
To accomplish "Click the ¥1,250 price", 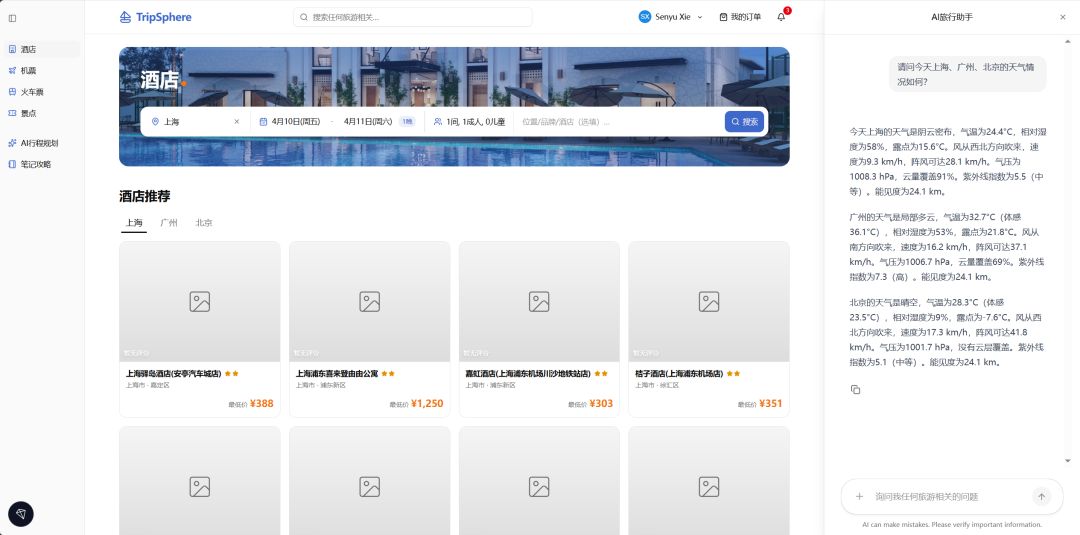I will (427, 403).
